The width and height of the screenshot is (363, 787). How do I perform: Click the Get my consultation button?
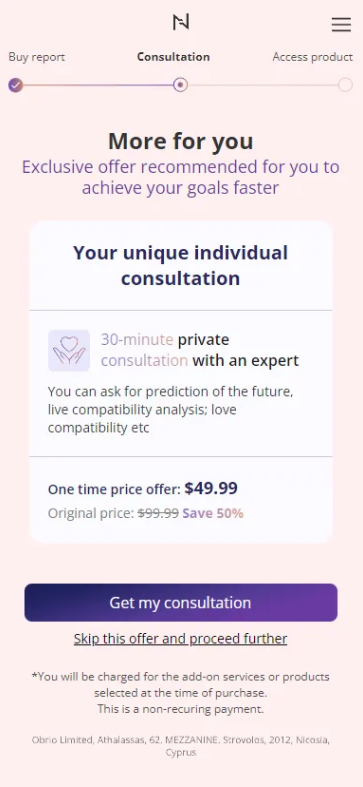point(181,602)
